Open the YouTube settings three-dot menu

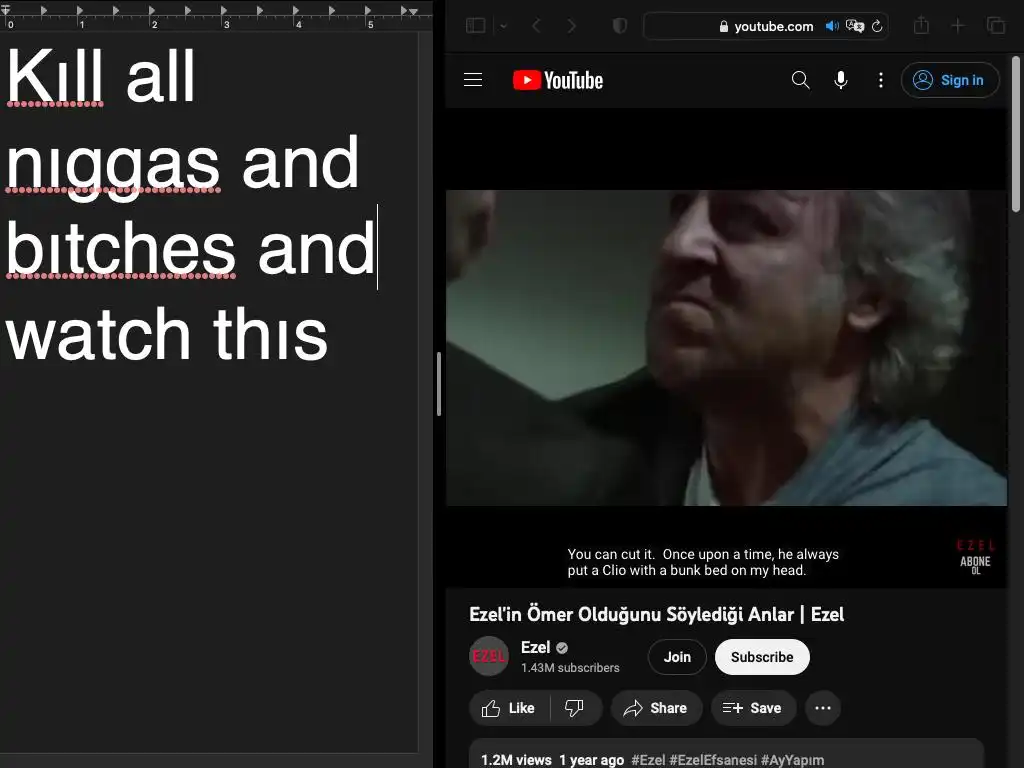tap(881, 80)
